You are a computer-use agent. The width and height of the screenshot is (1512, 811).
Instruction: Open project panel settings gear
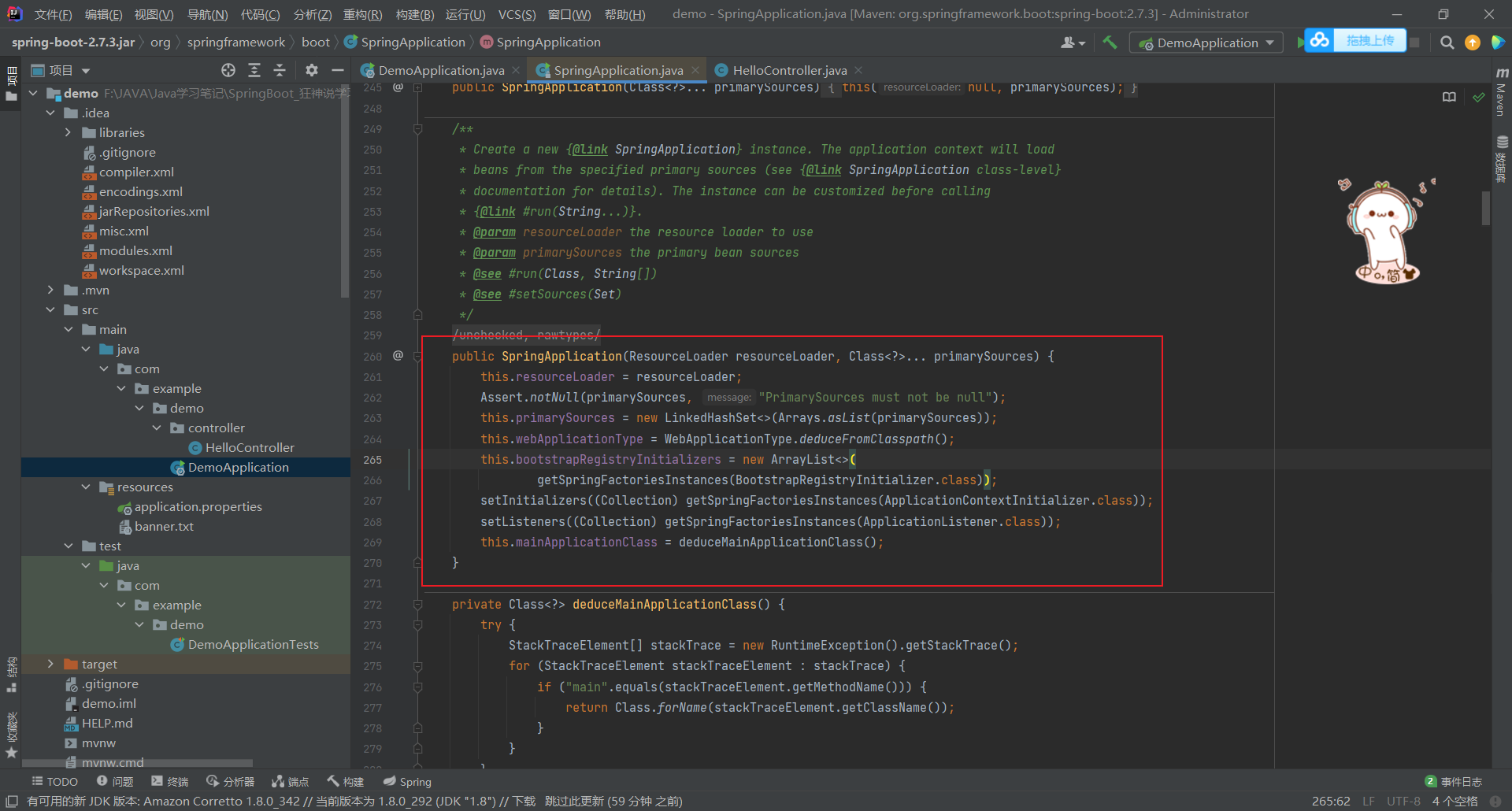tap(312, 70)
